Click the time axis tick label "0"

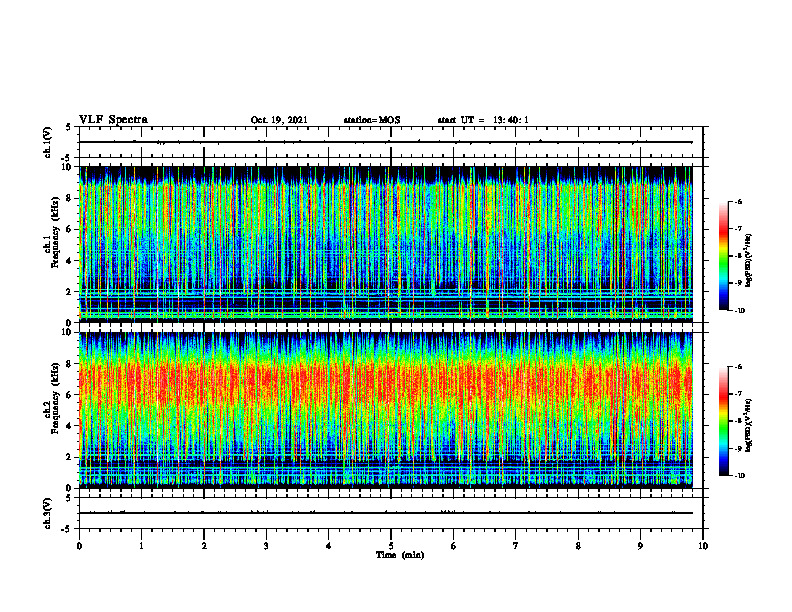pyautogui.click(x=79, y=546)
